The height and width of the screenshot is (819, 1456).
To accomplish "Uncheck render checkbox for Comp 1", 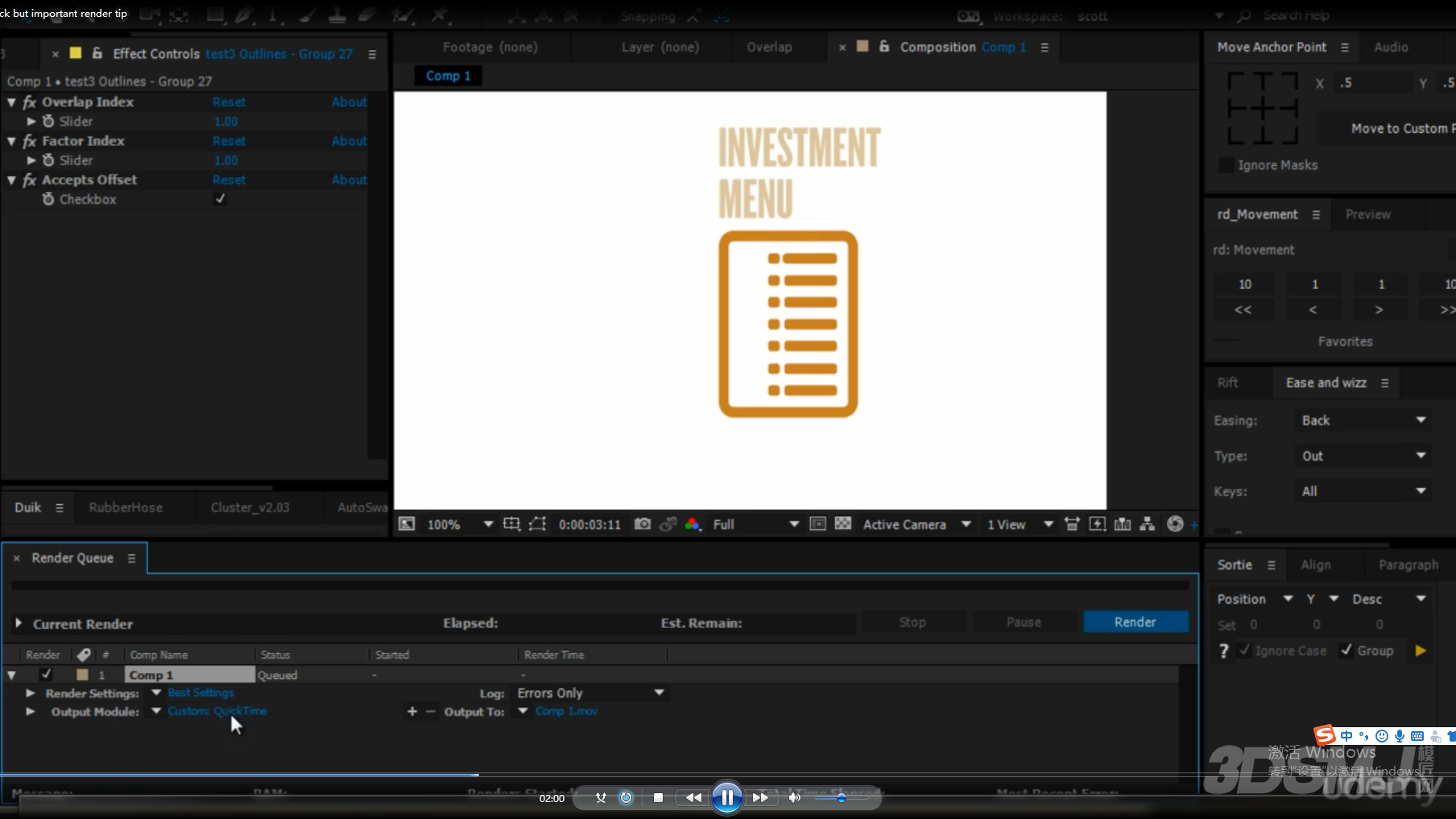I will (x=46, y=674).
